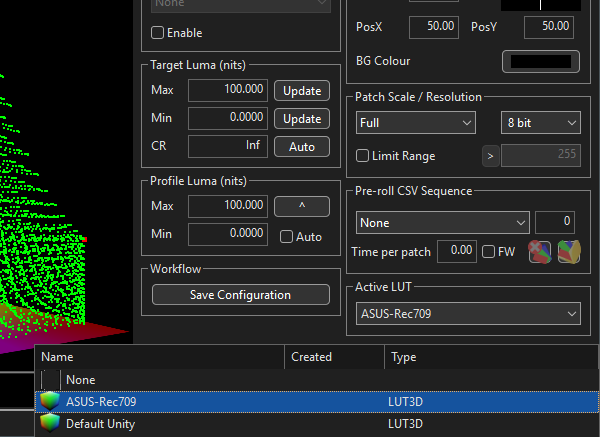Click Update next to Target Luma Min
Screen dimensions: 600x437
click(302, 119)
